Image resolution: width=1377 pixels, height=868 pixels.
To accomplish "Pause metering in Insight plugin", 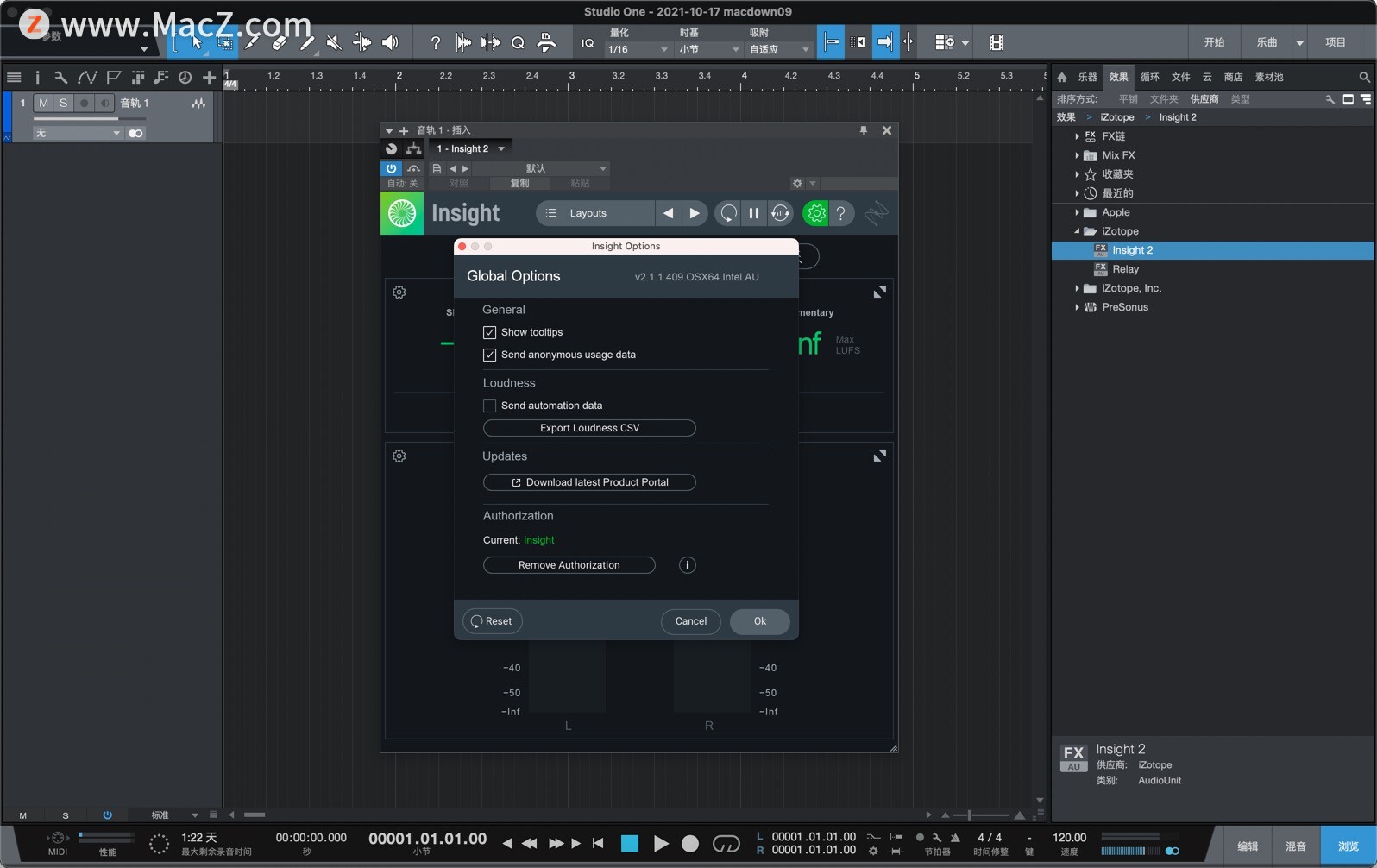I will click(x=754, y=213).
